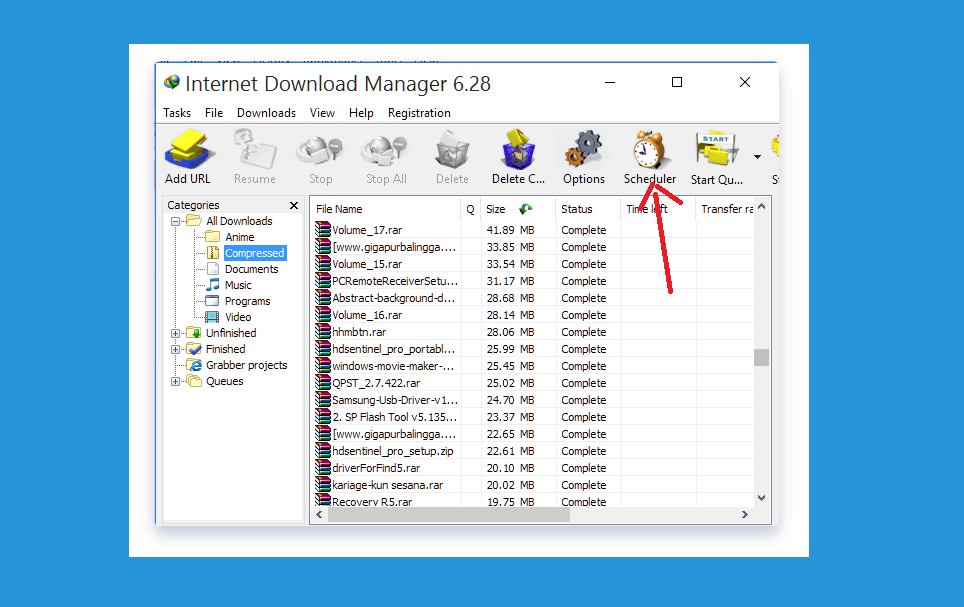
Task: Open the Help menu
Action: point(361,113)
